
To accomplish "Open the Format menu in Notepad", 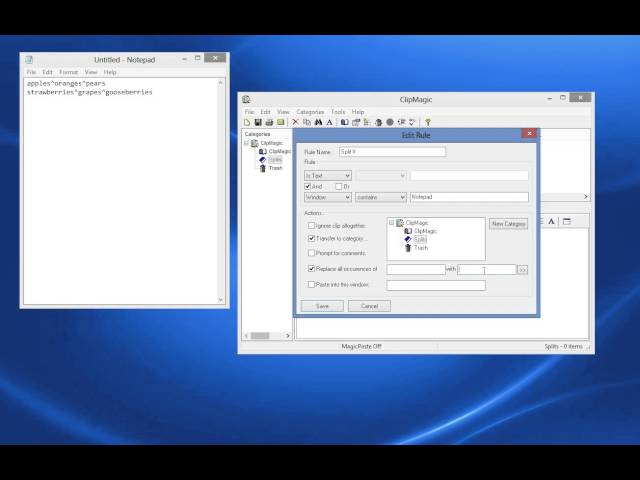I will tap(69, 72).
